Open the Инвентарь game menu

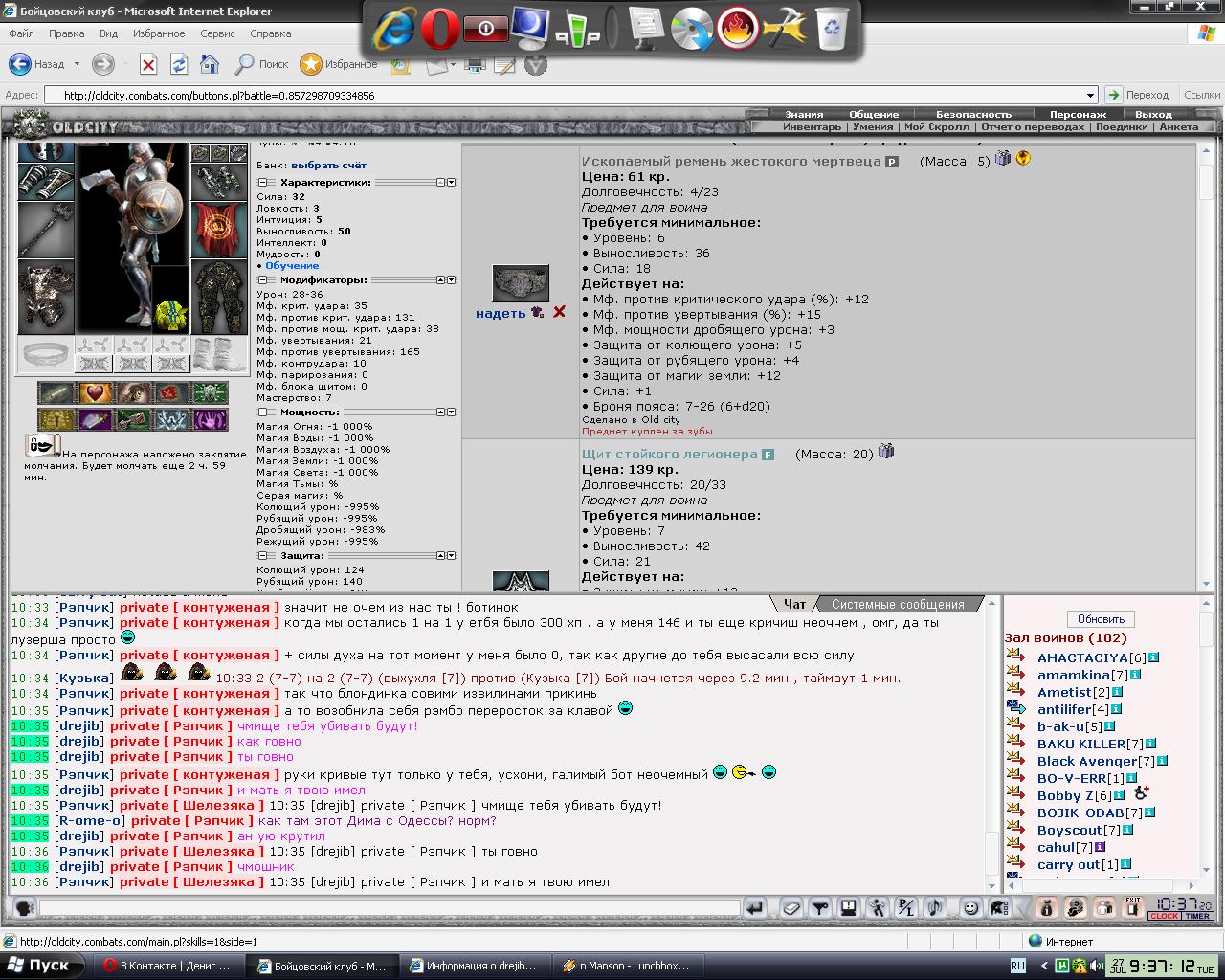pyautogui.click(x=812, y=126)
